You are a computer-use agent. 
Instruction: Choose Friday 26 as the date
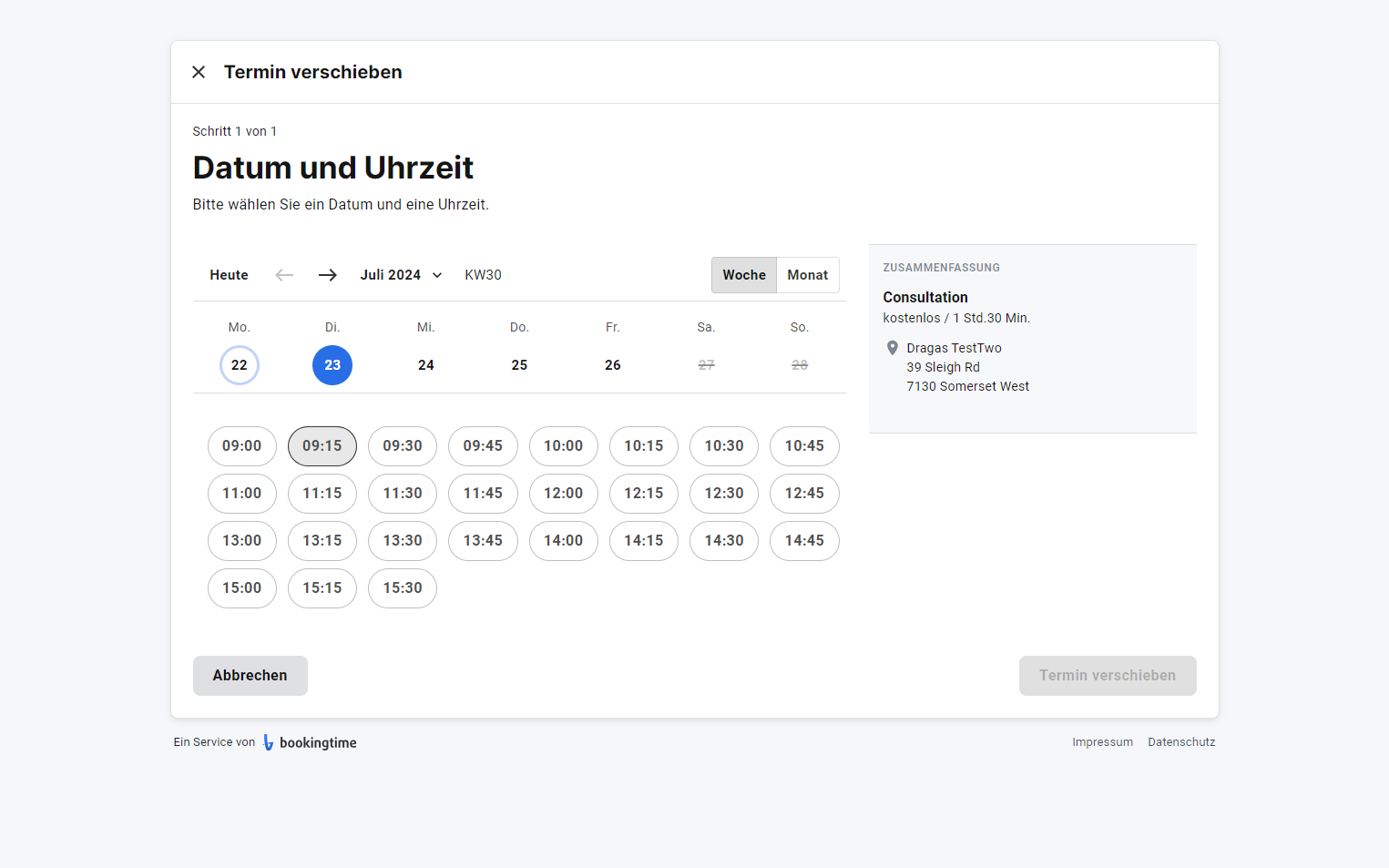point(613,365)
